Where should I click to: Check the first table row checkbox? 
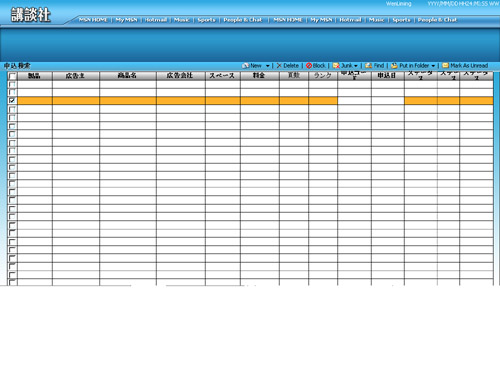[x=12, y=84]
